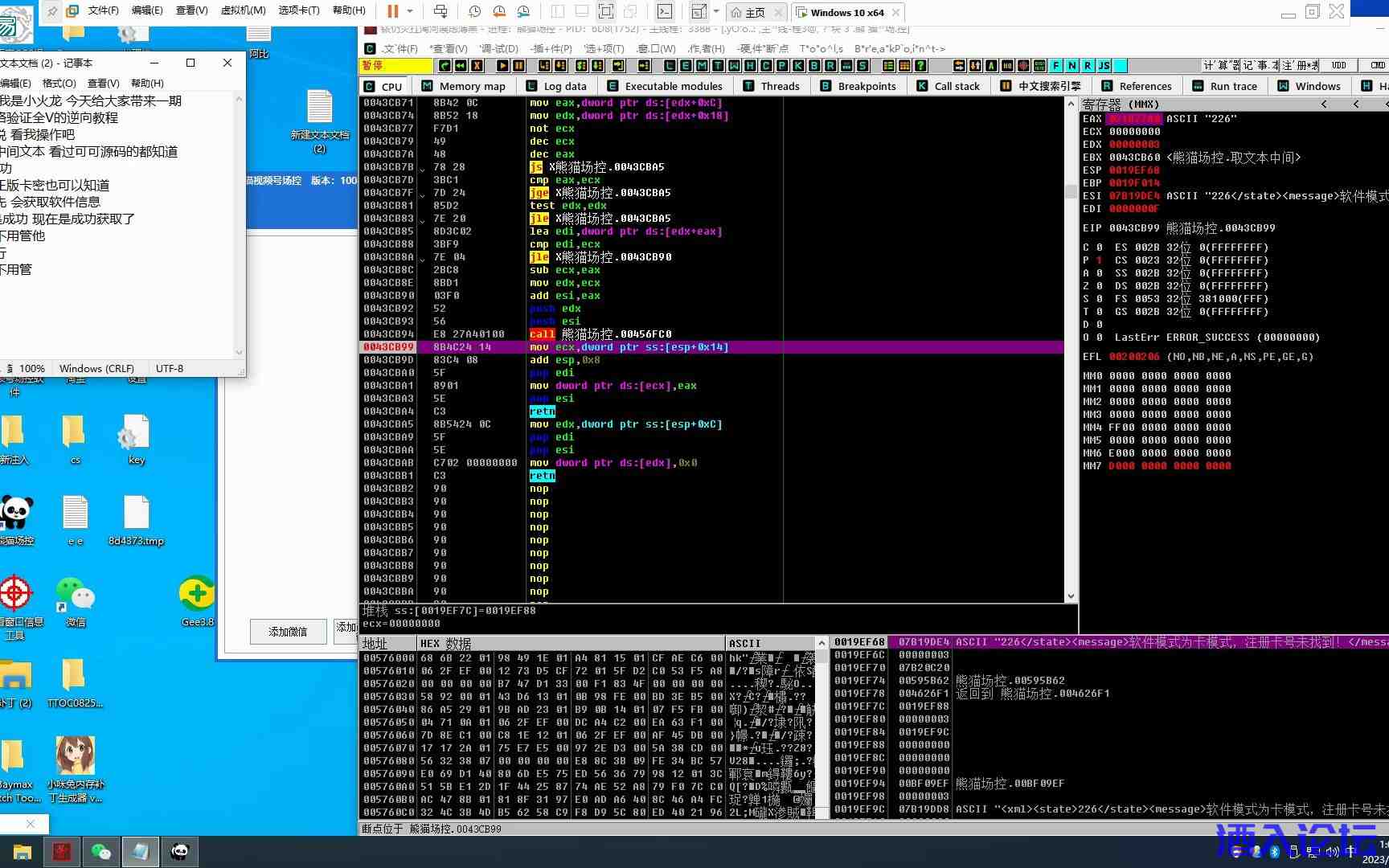Open Memory map via M toolbar icon
The width and height of the screenshot is (1389, 868).
tap(702, 66)
